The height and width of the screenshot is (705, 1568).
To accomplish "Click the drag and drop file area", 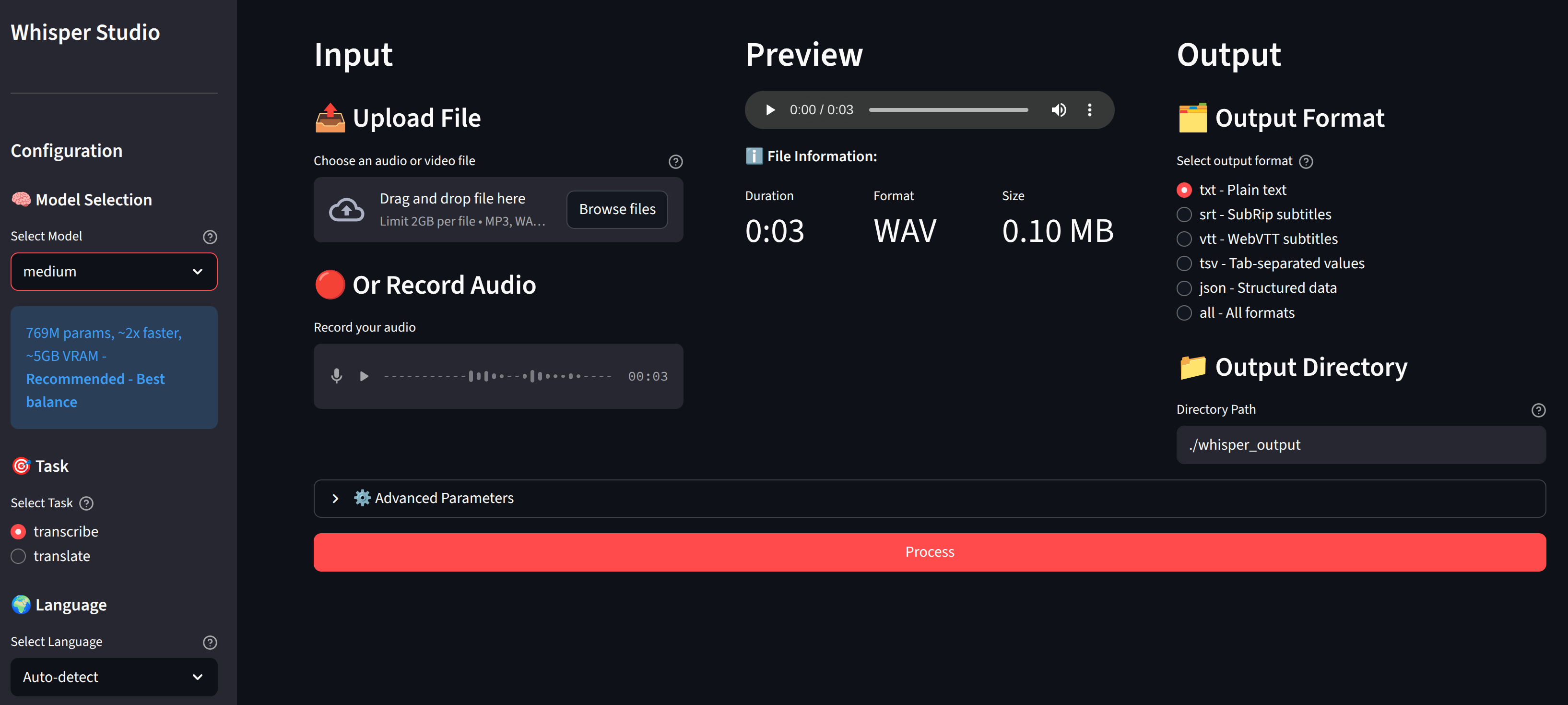I will point(498,210).
